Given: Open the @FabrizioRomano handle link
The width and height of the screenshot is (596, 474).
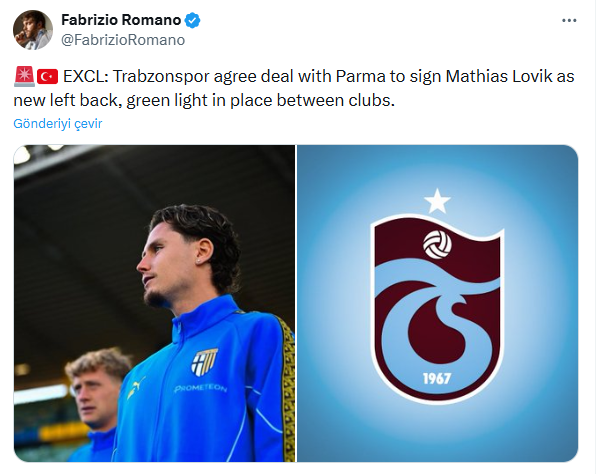Looking at the screenshot, I should point(123,40).
